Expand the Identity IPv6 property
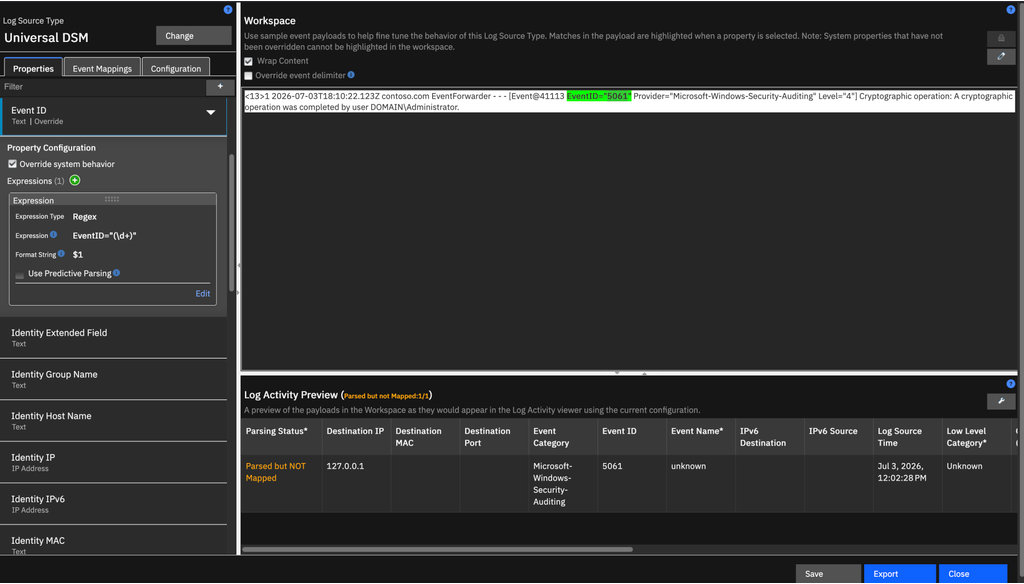 coord(114,504)
